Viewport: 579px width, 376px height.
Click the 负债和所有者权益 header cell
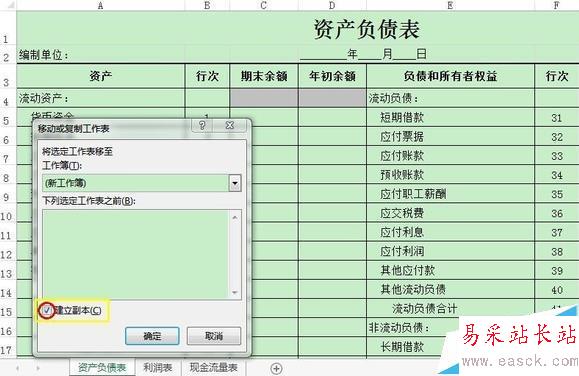pos(450,76)
